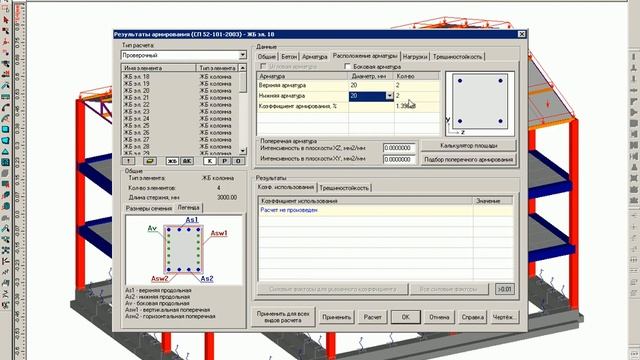Click Подбор поперечного армирования button
Viewport: 640px width, 360px height.
click(469, 160)
